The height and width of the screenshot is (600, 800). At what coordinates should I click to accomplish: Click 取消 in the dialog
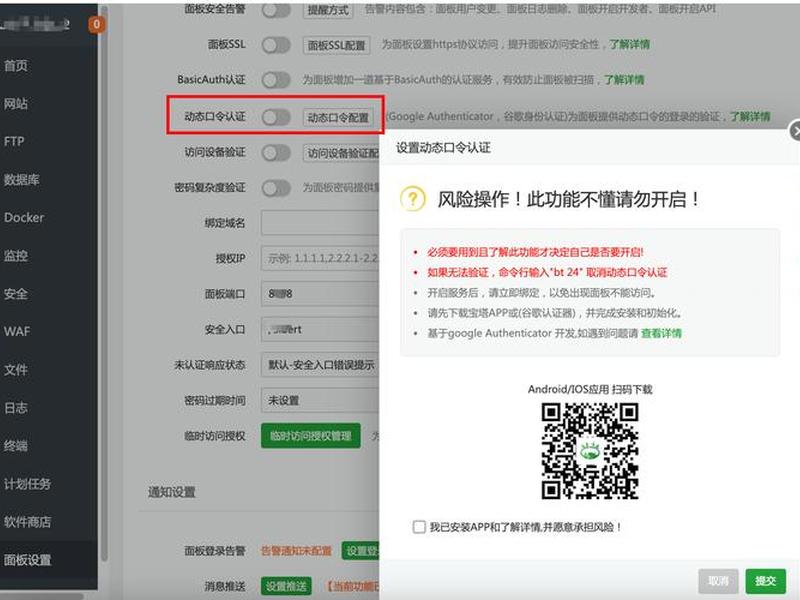pos(718,581)
